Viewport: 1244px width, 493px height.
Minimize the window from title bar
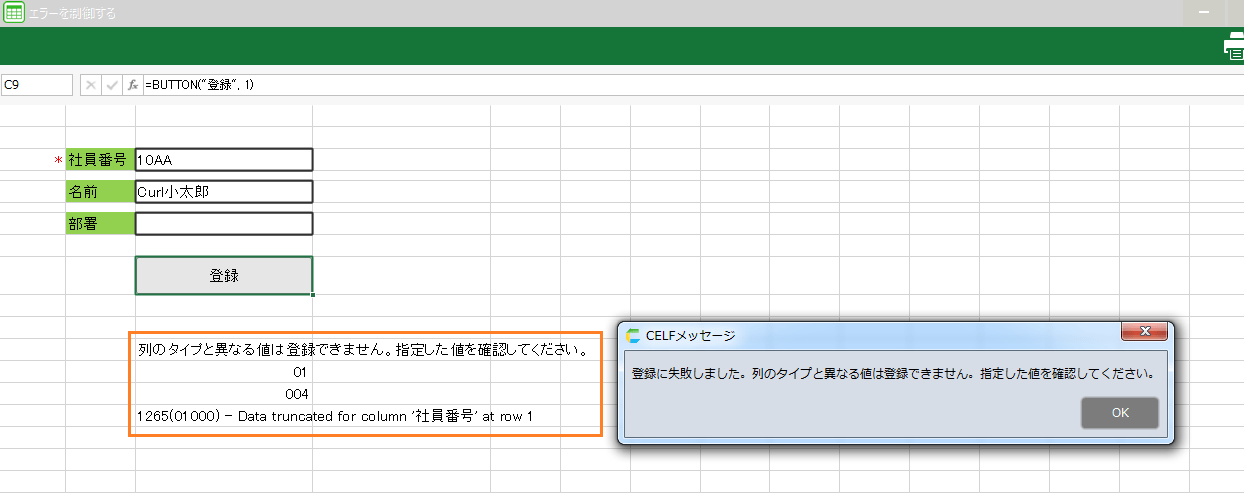(1204, 13)
